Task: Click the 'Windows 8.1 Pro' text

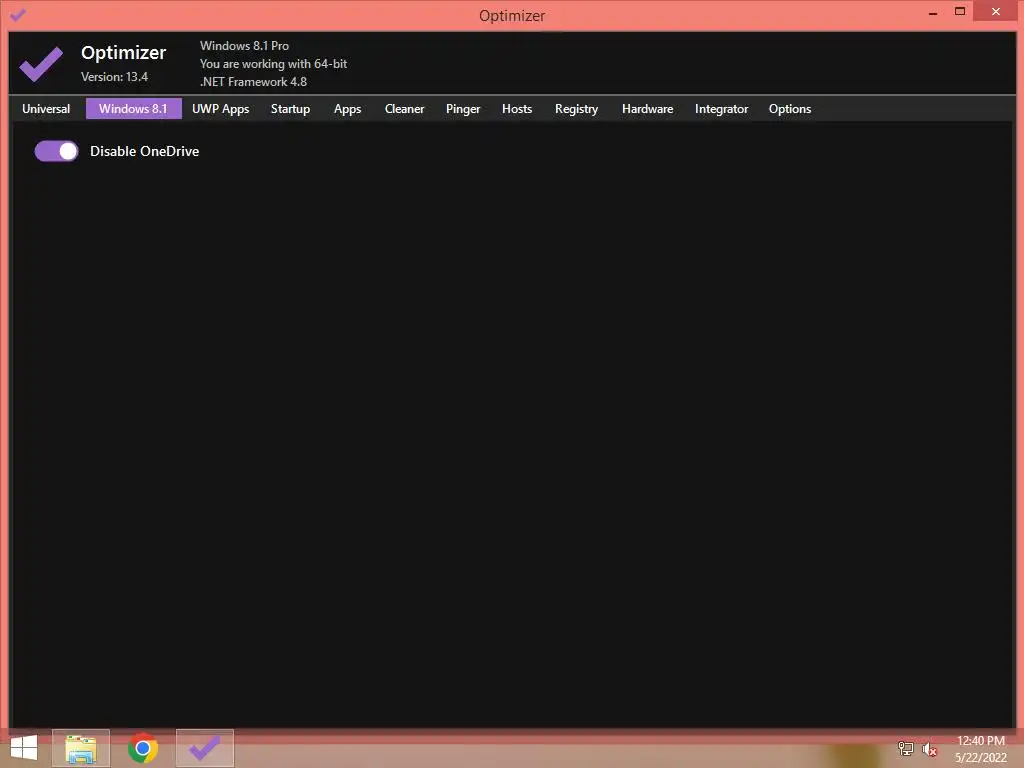Action: point(244,46)
